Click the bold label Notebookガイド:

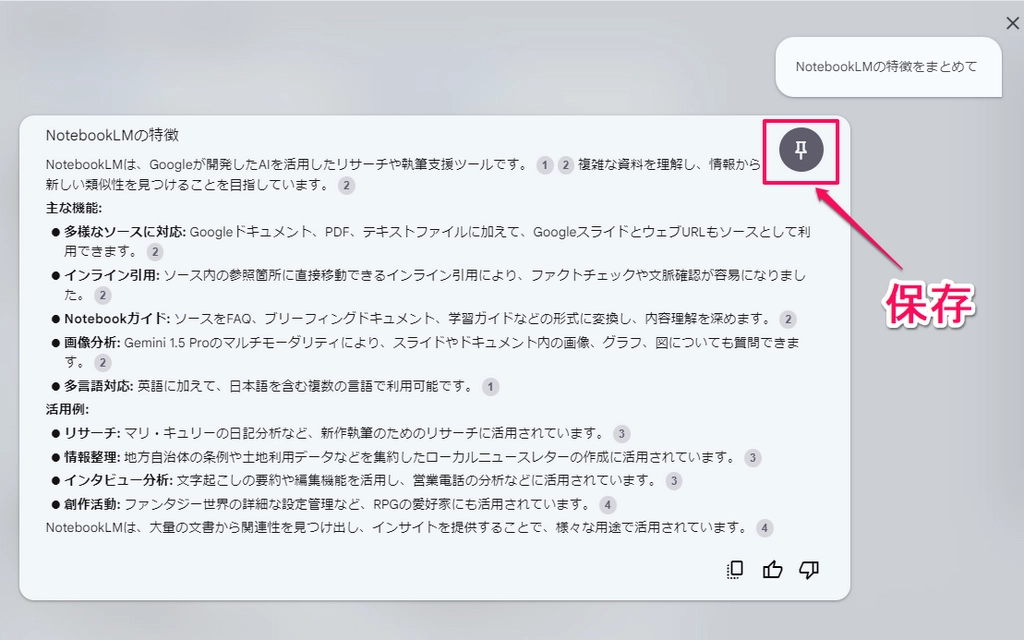(x=117, y=319)
